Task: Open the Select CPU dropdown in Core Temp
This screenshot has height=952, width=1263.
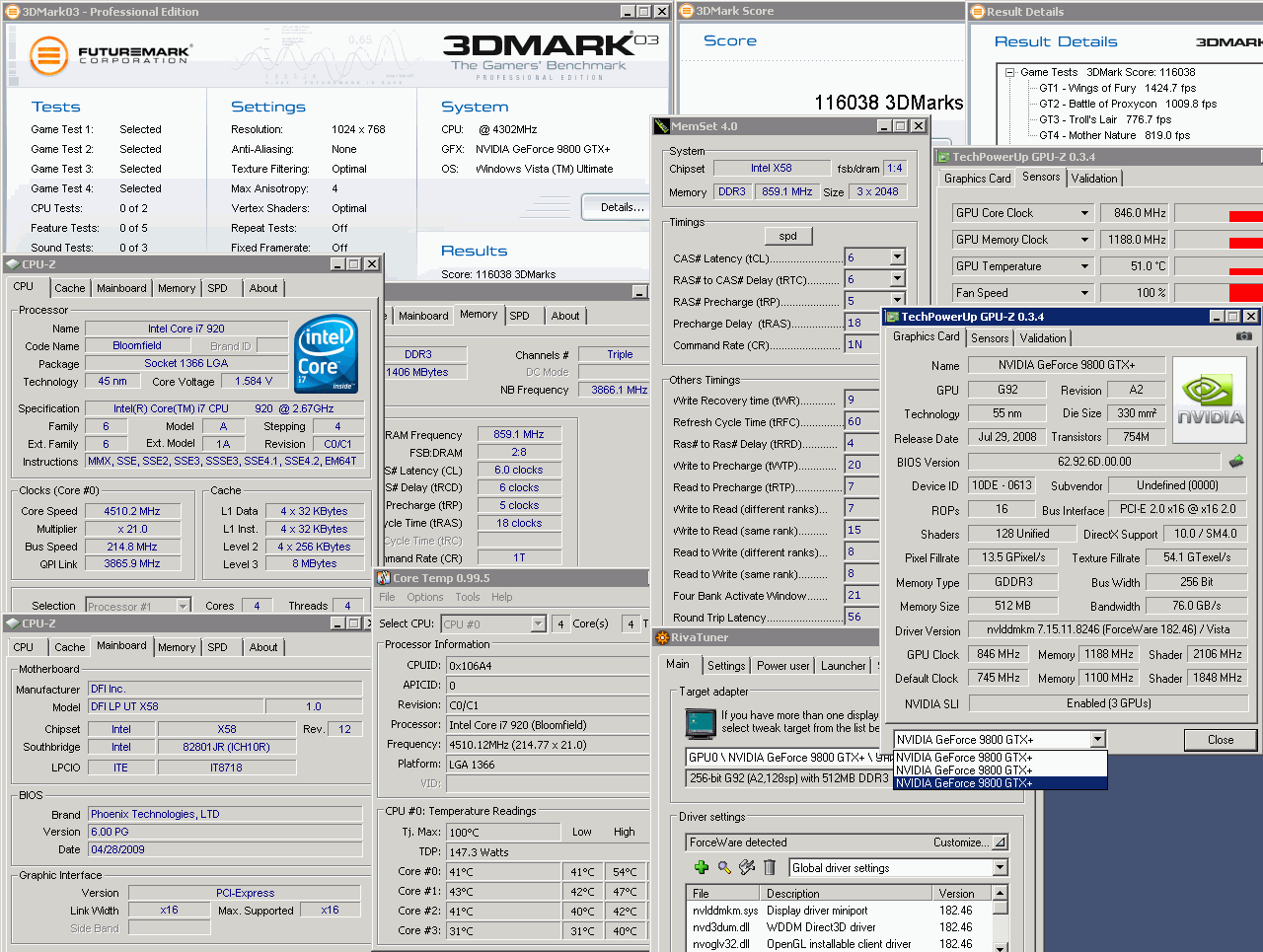Action: (539, 623)
